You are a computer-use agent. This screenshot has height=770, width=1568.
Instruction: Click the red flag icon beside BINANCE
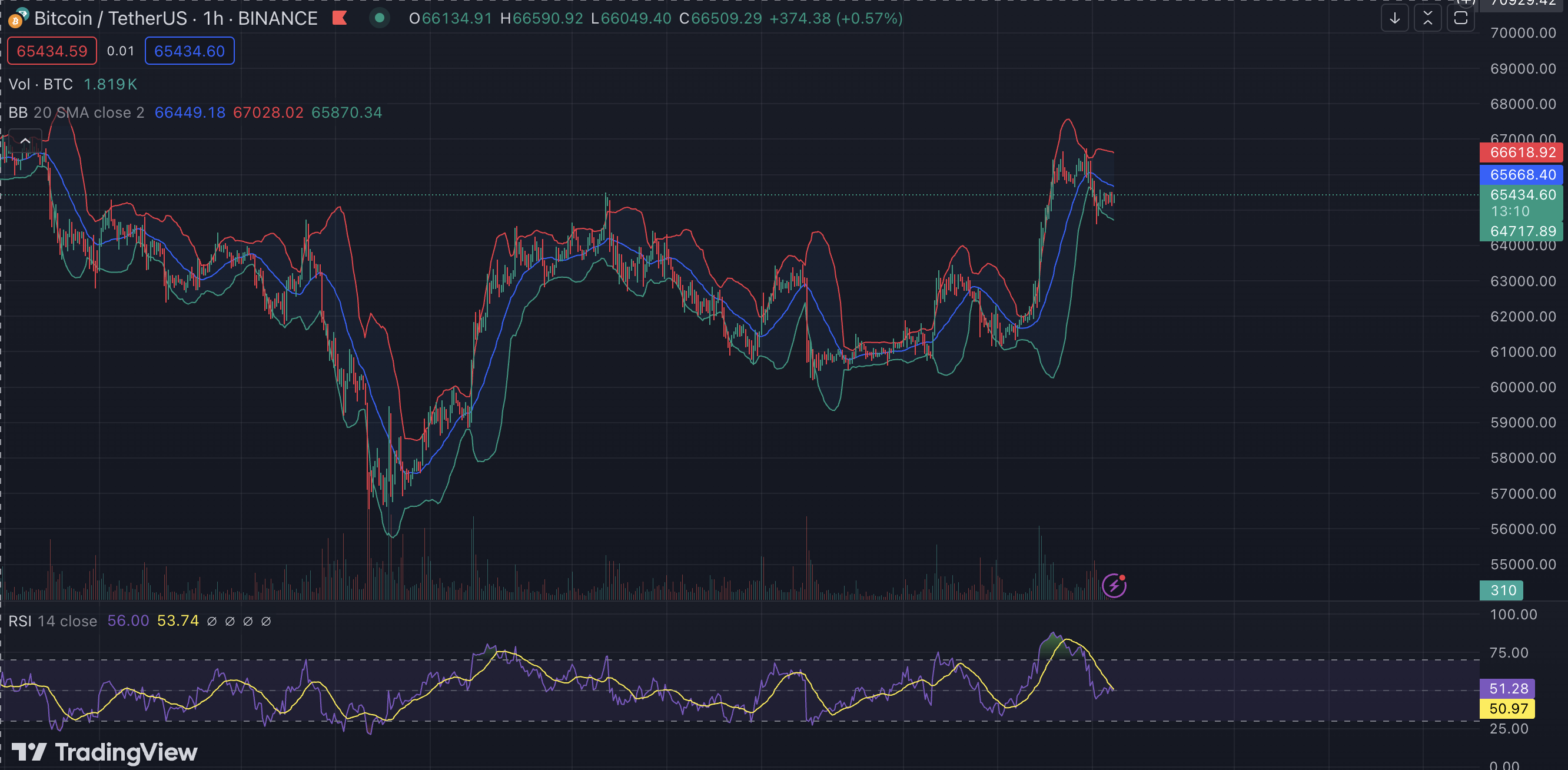(x=340, y=18)
